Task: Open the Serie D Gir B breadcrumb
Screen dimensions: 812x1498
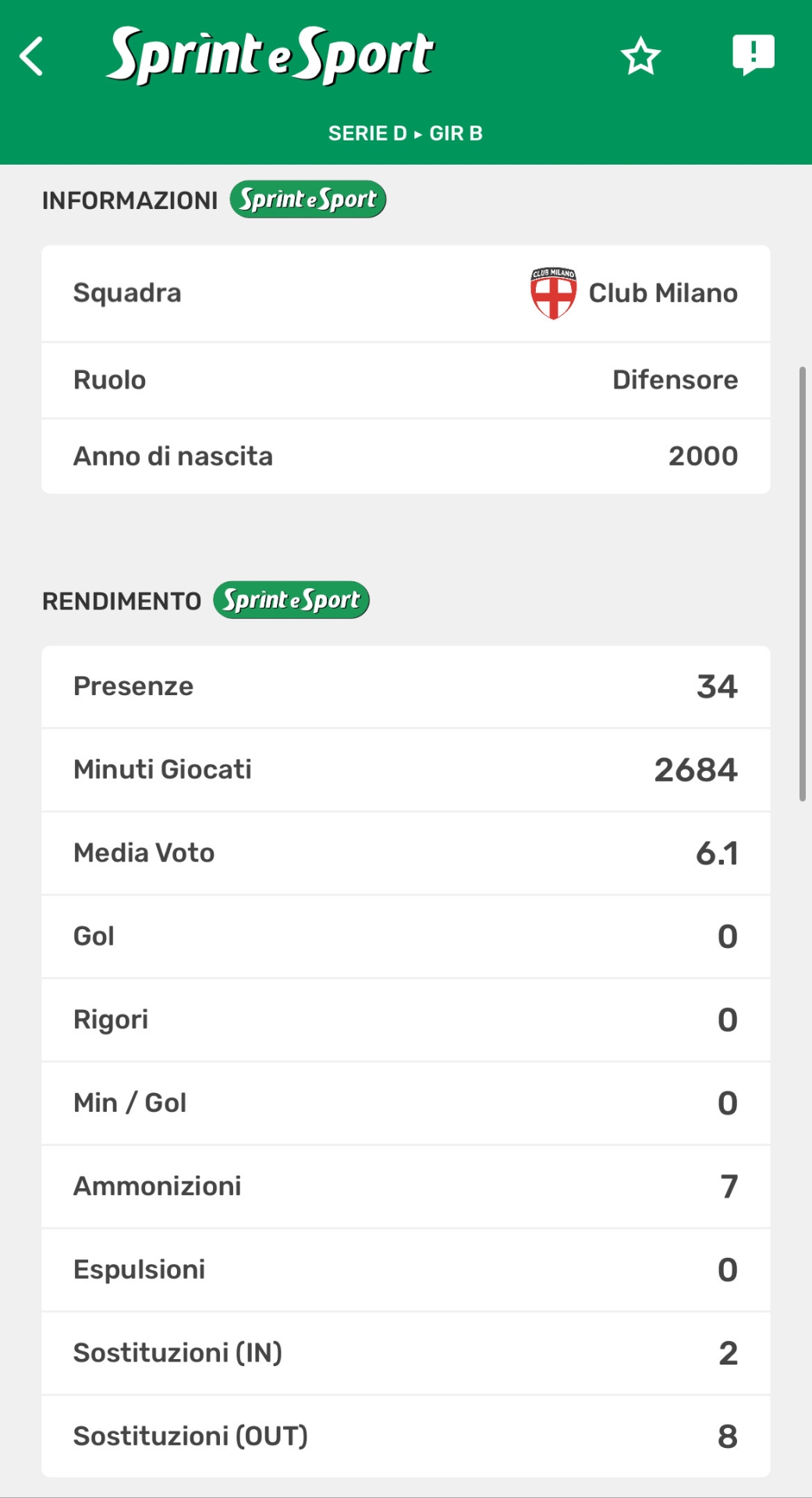Action: (x=406, y=133)
